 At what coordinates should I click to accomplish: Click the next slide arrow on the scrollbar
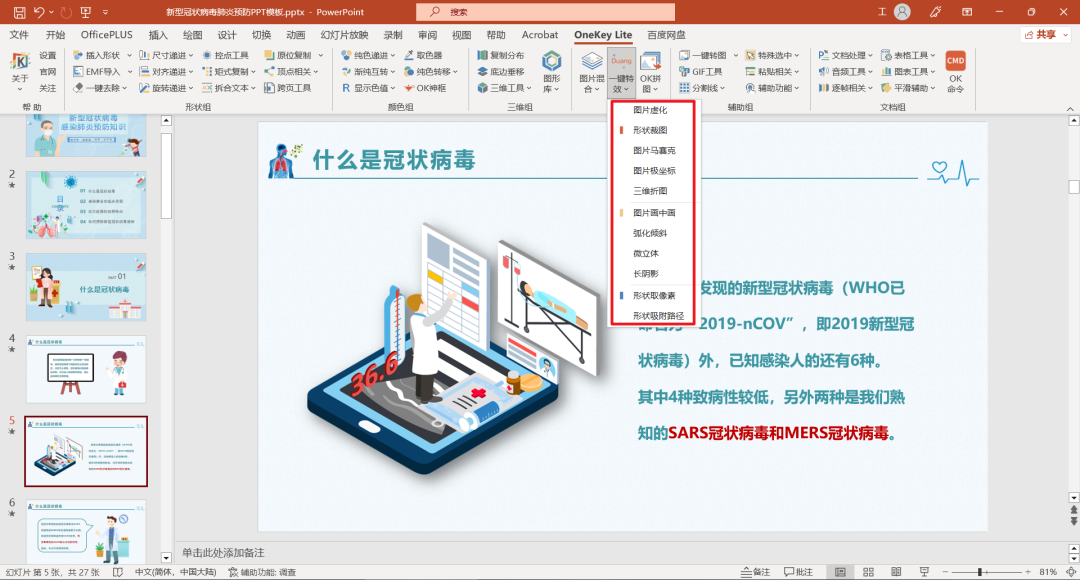point(1073,521)
